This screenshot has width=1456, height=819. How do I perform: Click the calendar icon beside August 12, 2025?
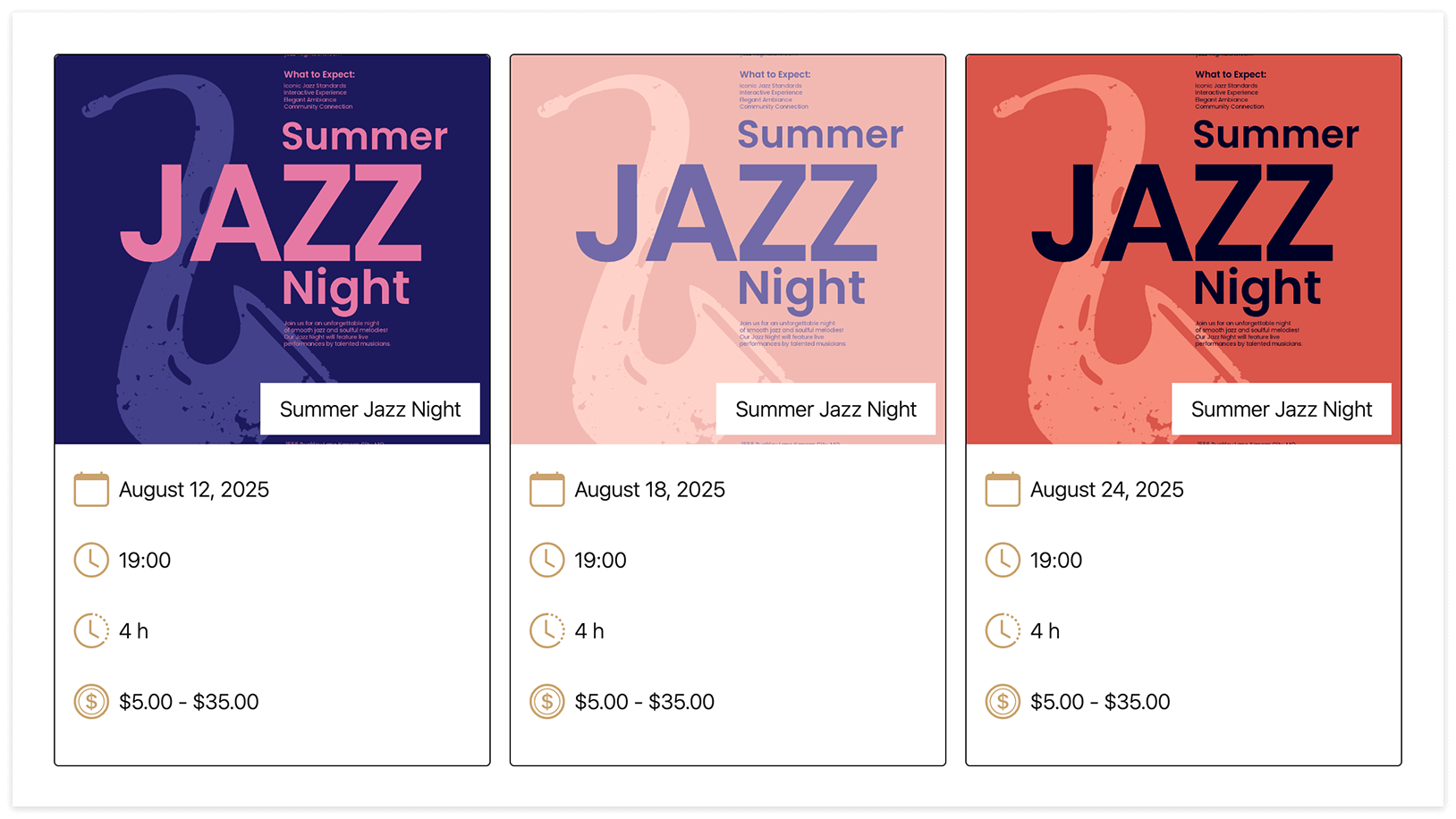point(91,490)
